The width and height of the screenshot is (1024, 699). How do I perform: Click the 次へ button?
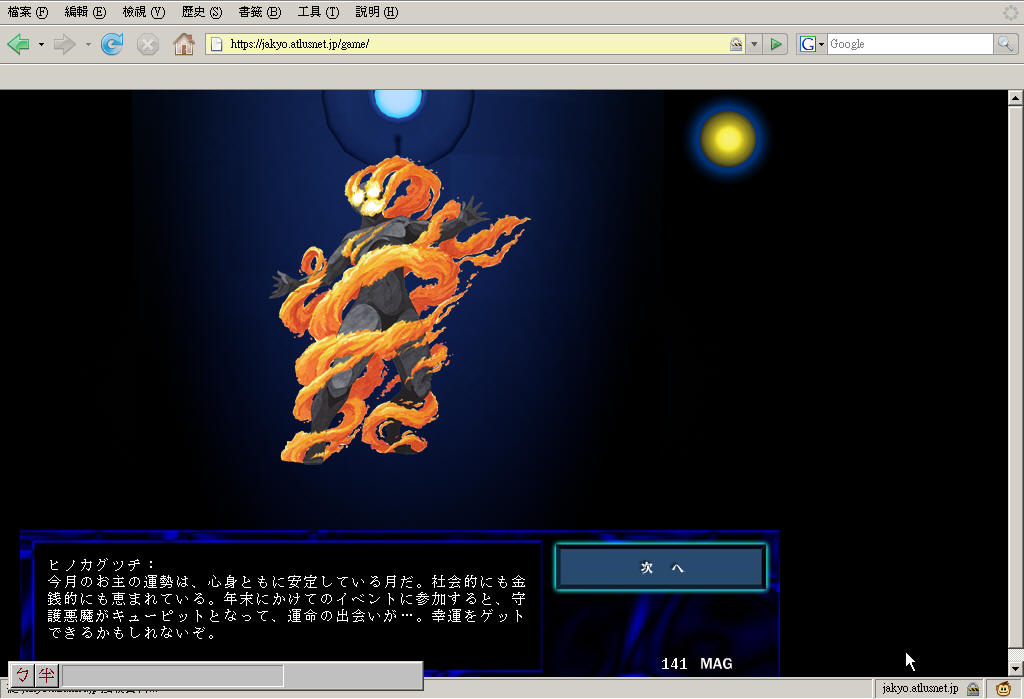point(660,567)
